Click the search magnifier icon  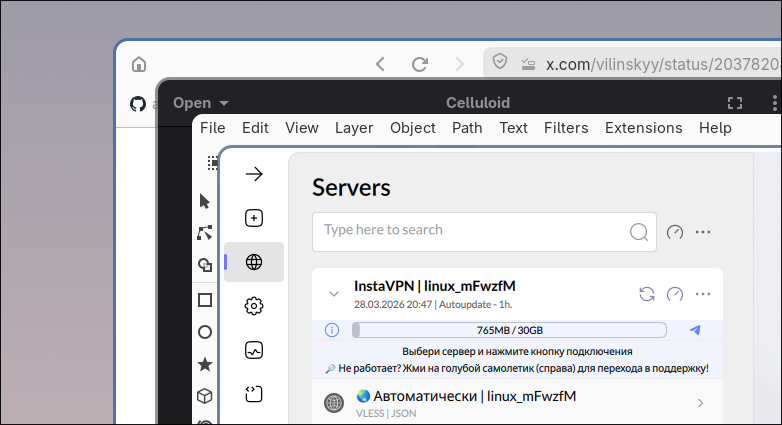point(639,232)
